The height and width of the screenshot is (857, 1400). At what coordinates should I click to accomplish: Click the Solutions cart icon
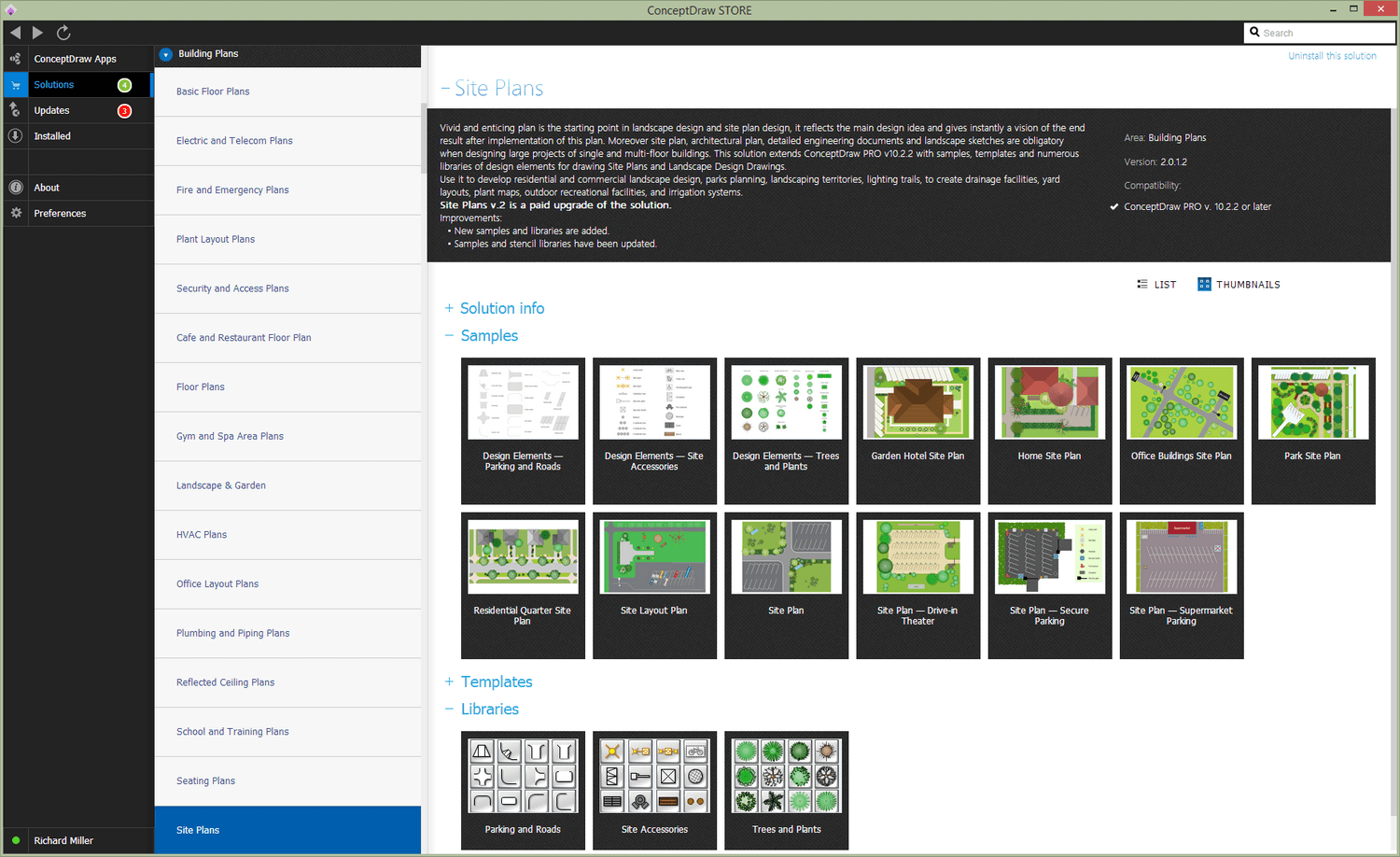(16, 85)
